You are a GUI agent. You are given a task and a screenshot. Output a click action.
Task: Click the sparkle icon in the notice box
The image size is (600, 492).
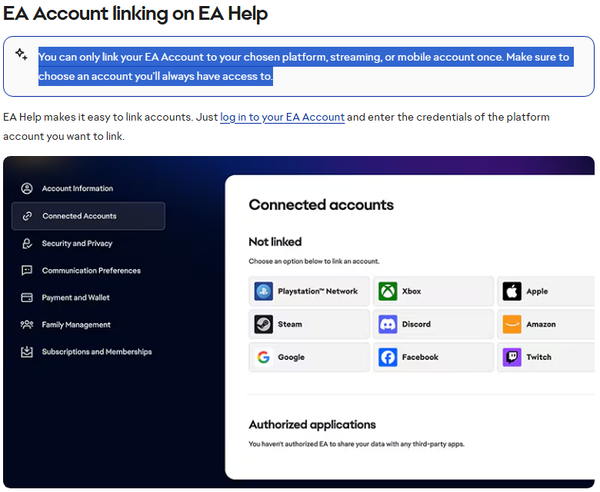pos(21,56)
